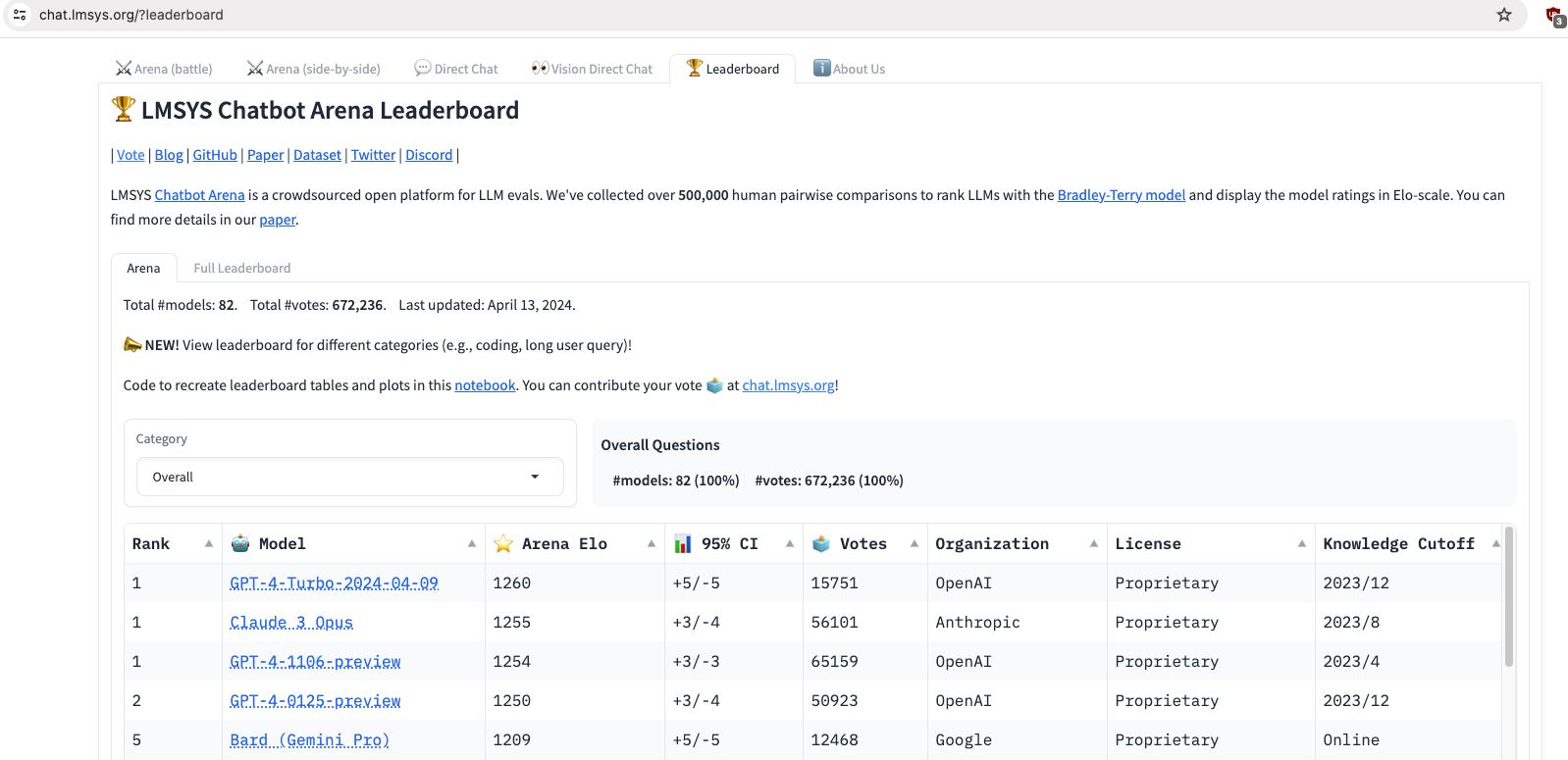The width and height of the screenshot is (1568, 760).
Task: Click the star icon in Arena Elo header
Action: point(503,543)
